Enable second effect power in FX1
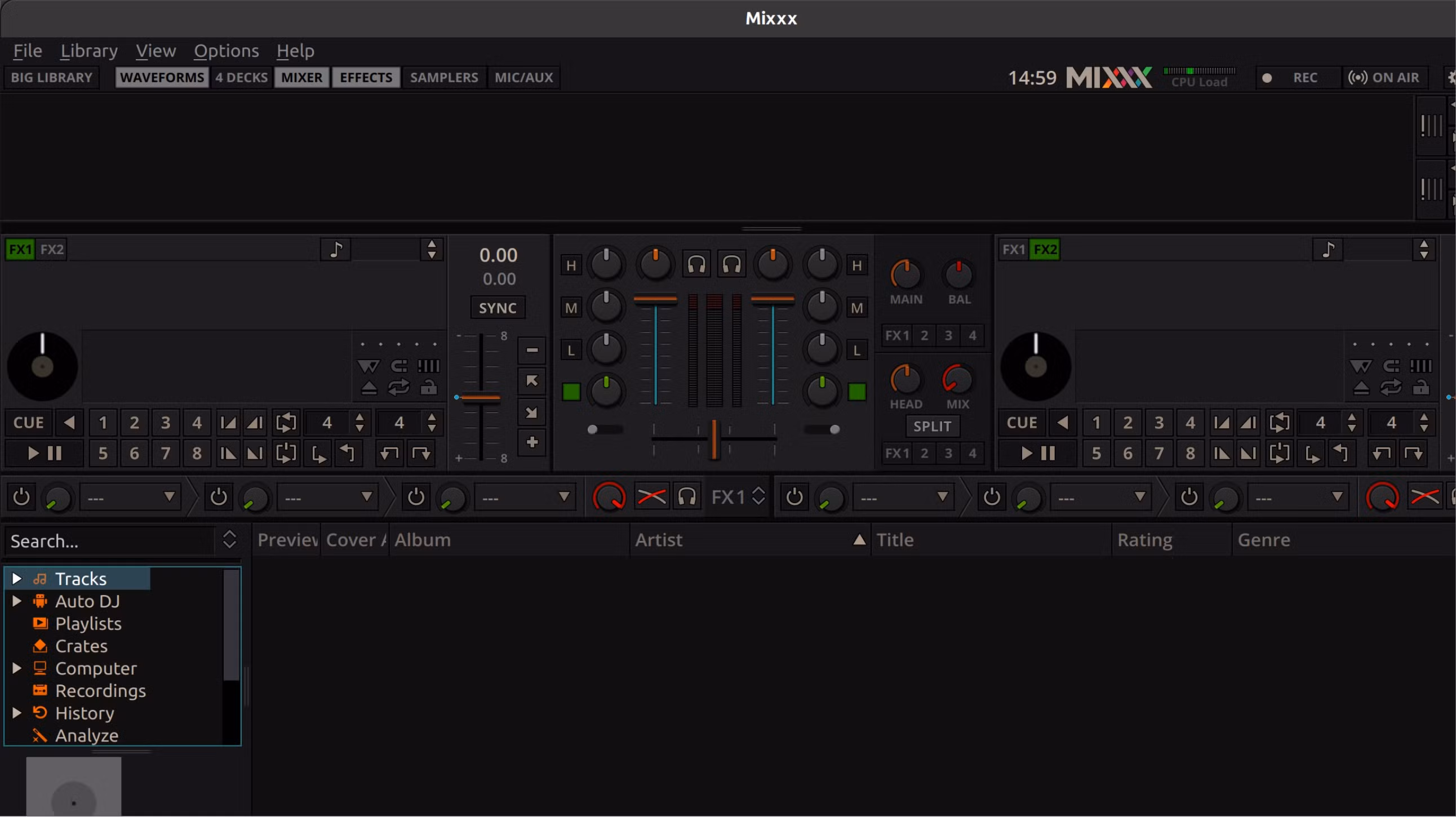1456x817 pixels. coord(219,496)
